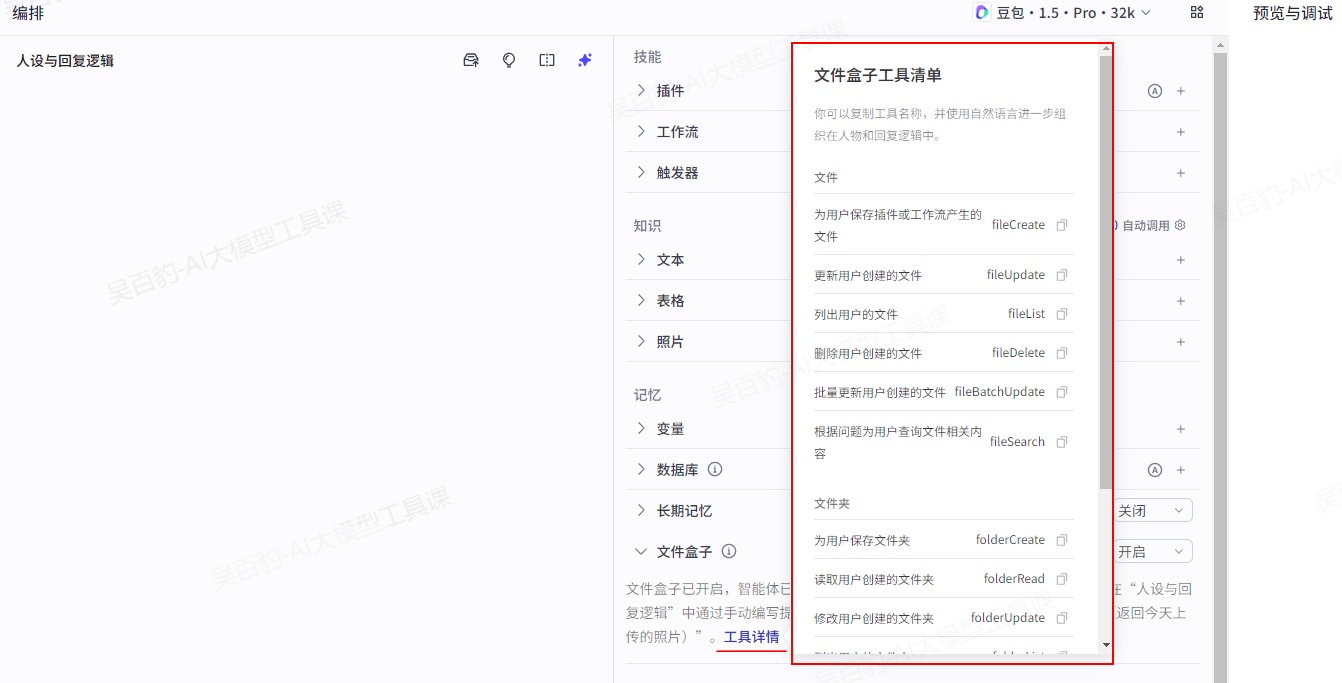
Task: Copy the folderCreate tool name
Action: coord(1062,540)
